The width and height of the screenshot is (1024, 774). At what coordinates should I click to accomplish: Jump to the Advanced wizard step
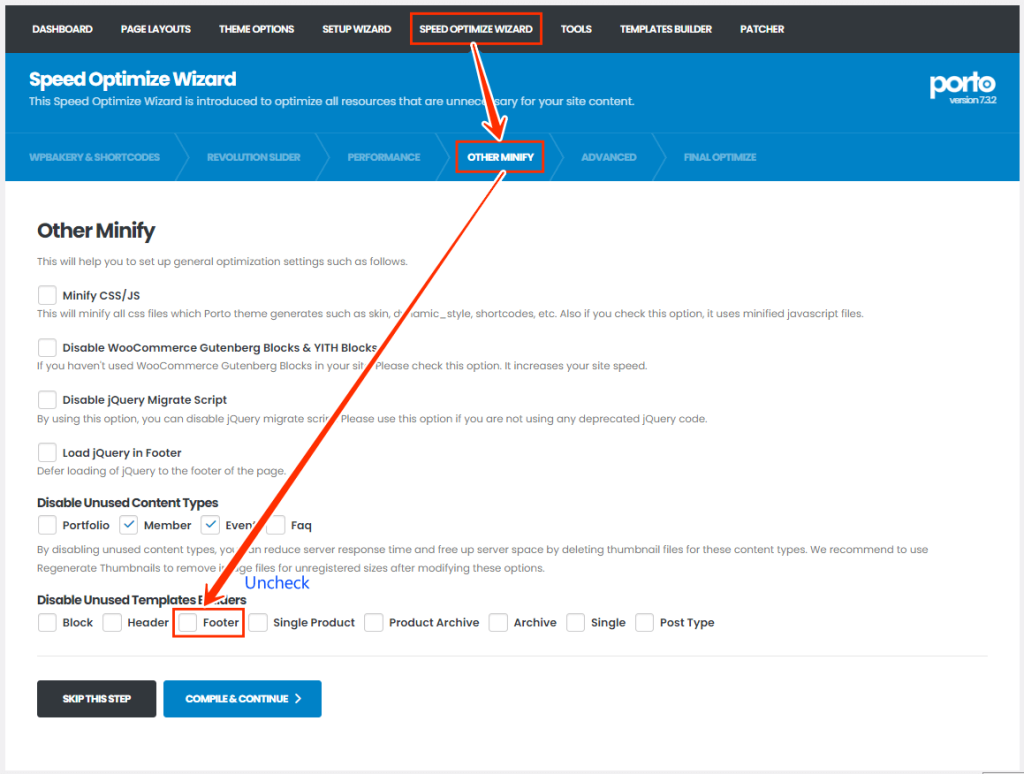coord(608,157)
